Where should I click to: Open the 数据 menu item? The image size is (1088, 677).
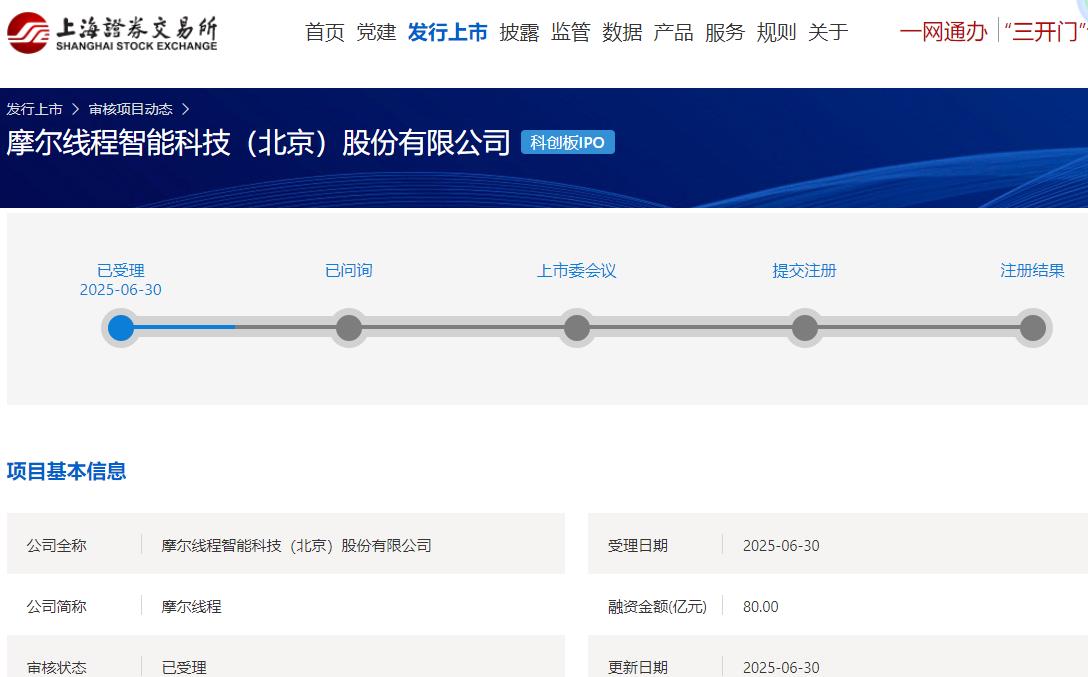(622, 32)
